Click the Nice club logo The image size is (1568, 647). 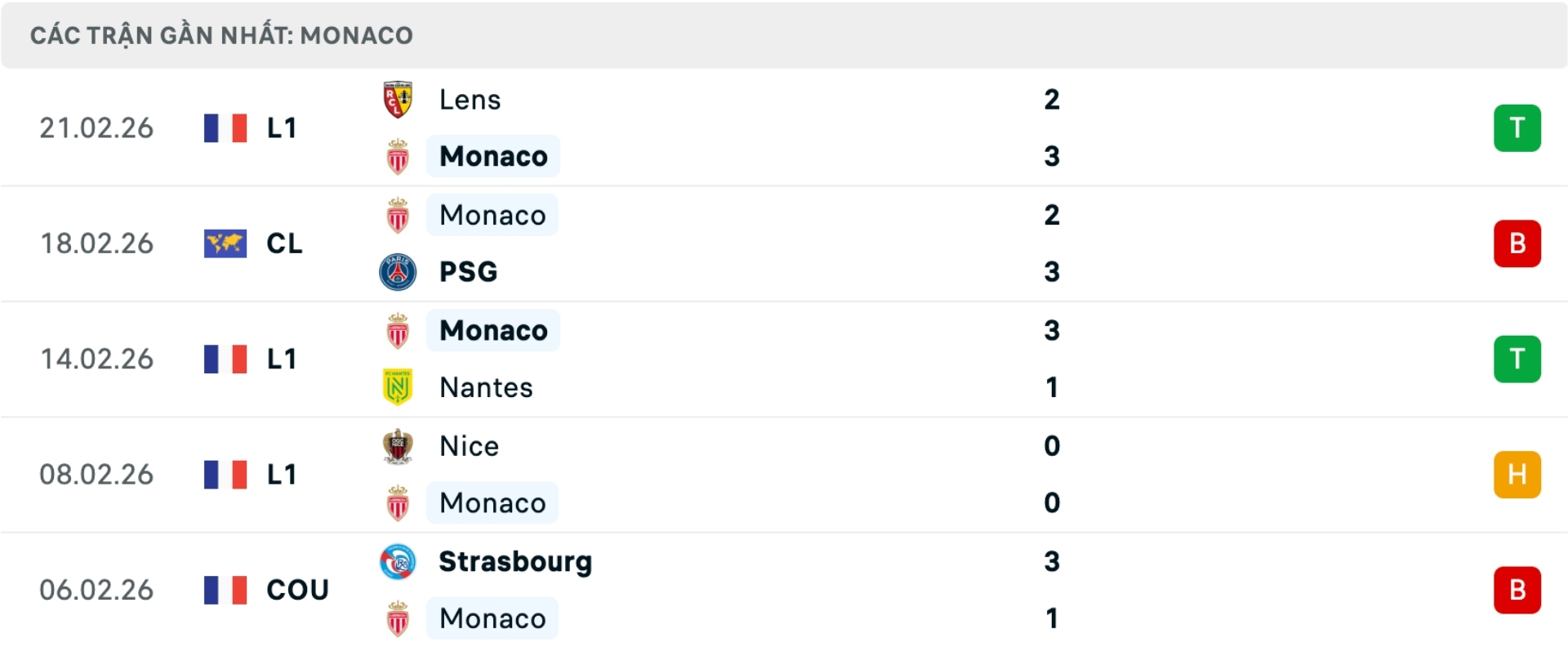(398, 446)
